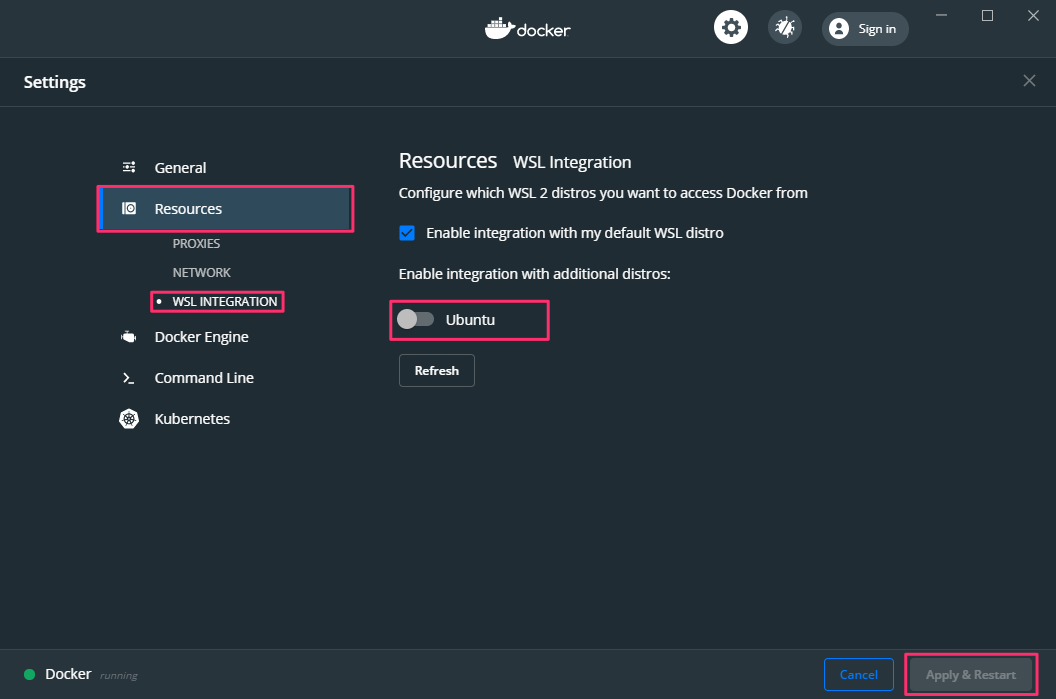Image resolution: width=1056 pixels, height=699 pixels.
Task: Open Docker Engine settings via its whale icon
Action: (x=129, y=337)
